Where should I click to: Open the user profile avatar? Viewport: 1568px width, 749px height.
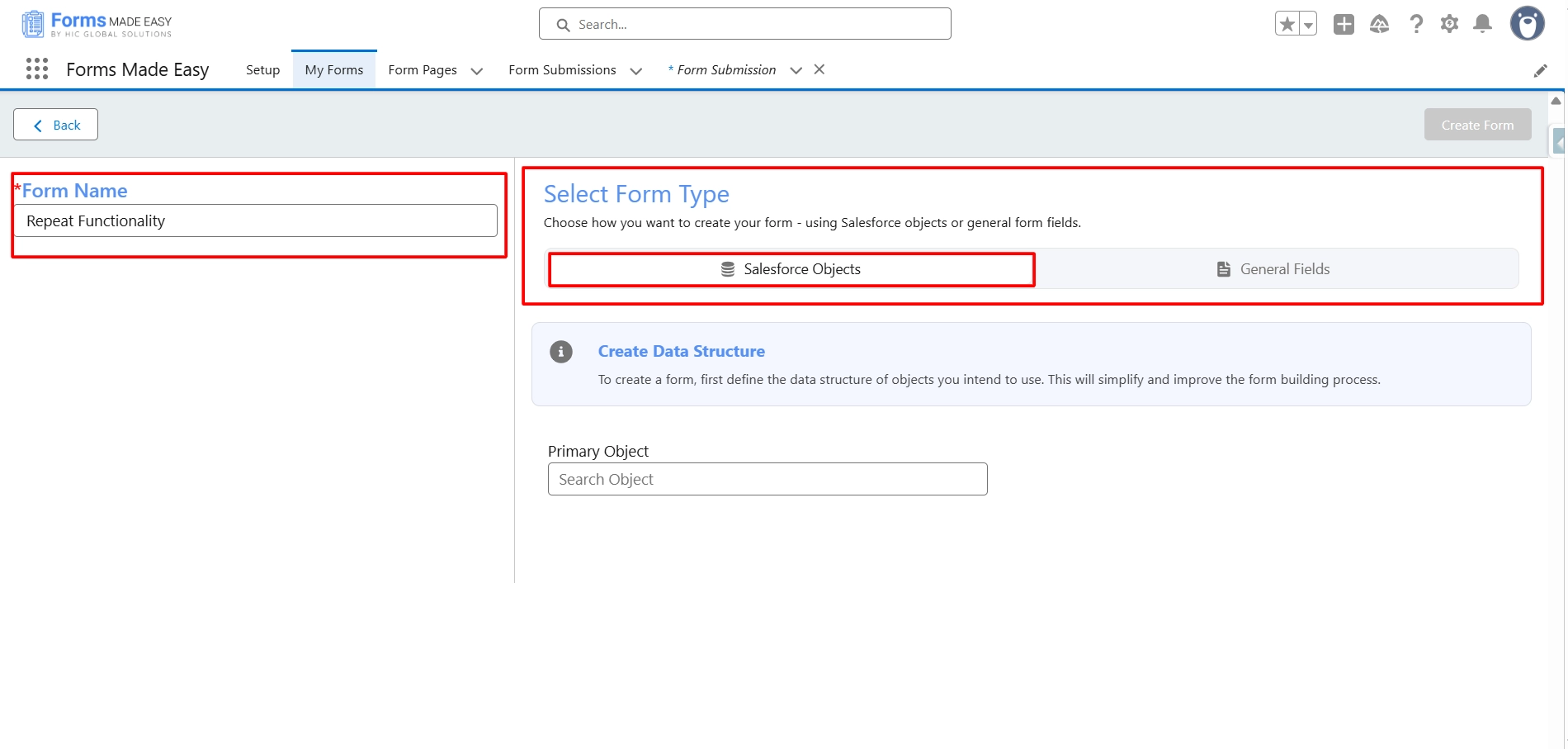[1527, 24]
